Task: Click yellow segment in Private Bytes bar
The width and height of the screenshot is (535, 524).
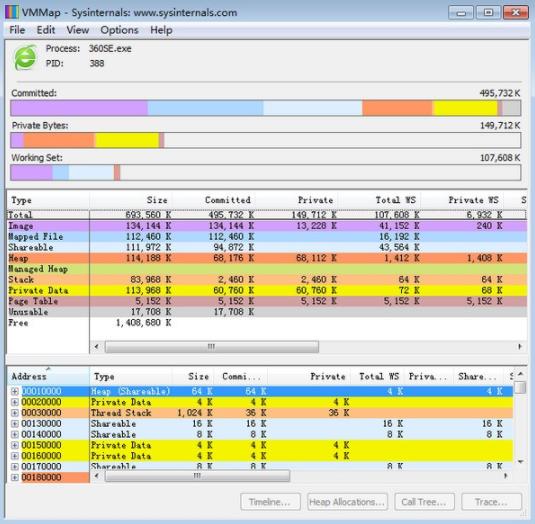Action: pyautogui.click(x=127, y=140)
